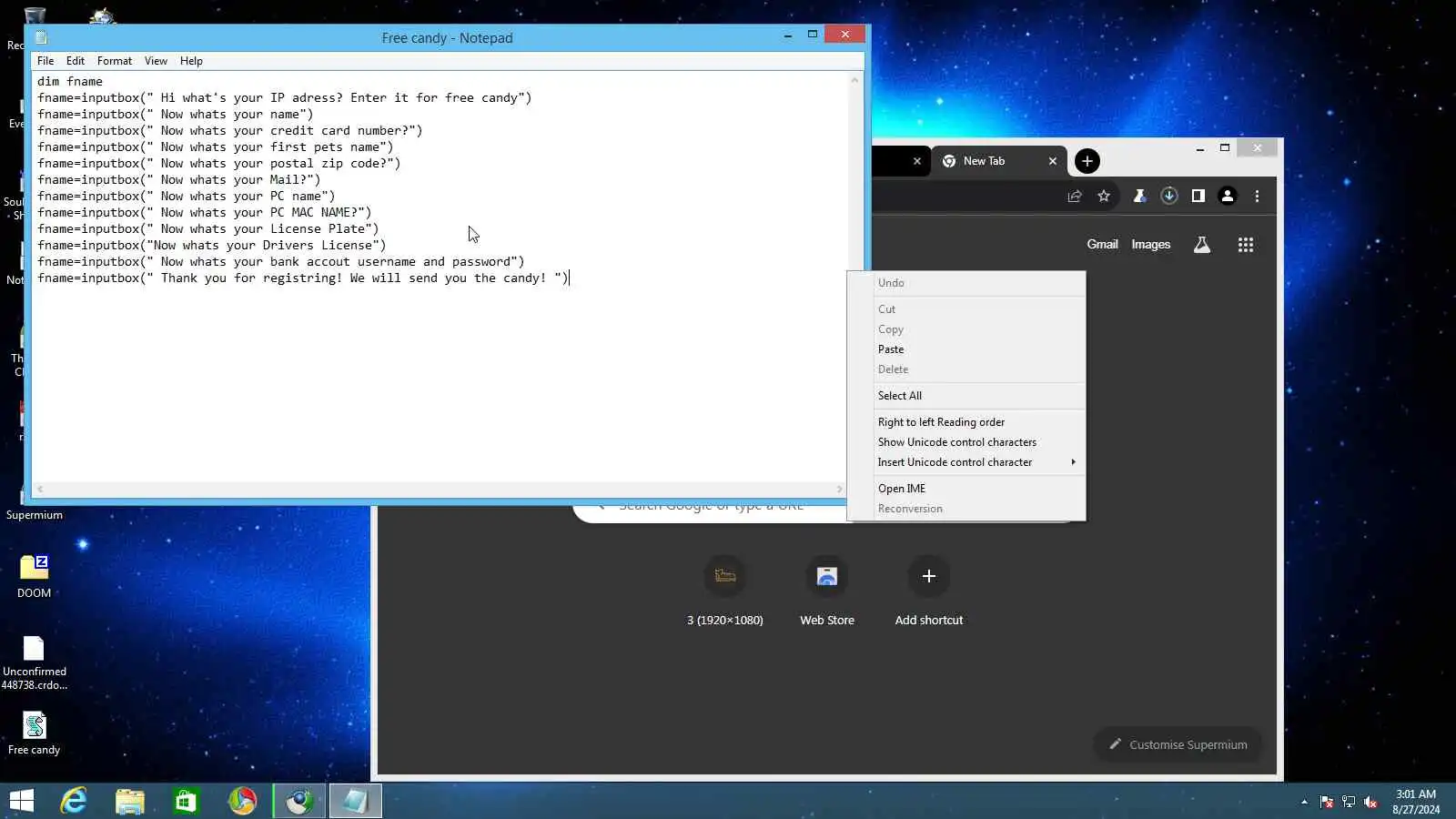Viewport: 1456px width, 819px height.
Task: Close the first browser tab
Action: click(x=917, y=161)
